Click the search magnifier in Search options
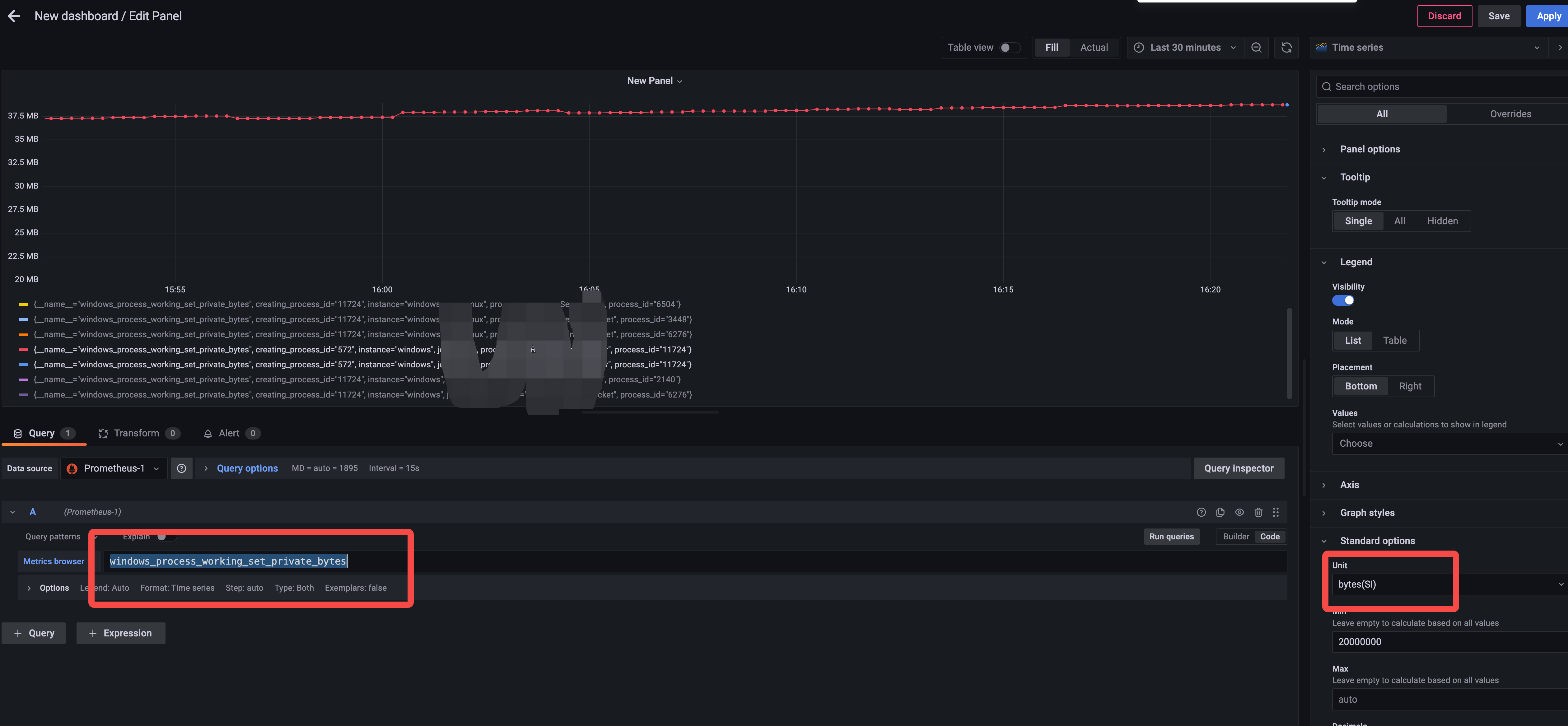Image resolution: width=1568 pixels, height=726 pixels. click(x=1326, y=86)
